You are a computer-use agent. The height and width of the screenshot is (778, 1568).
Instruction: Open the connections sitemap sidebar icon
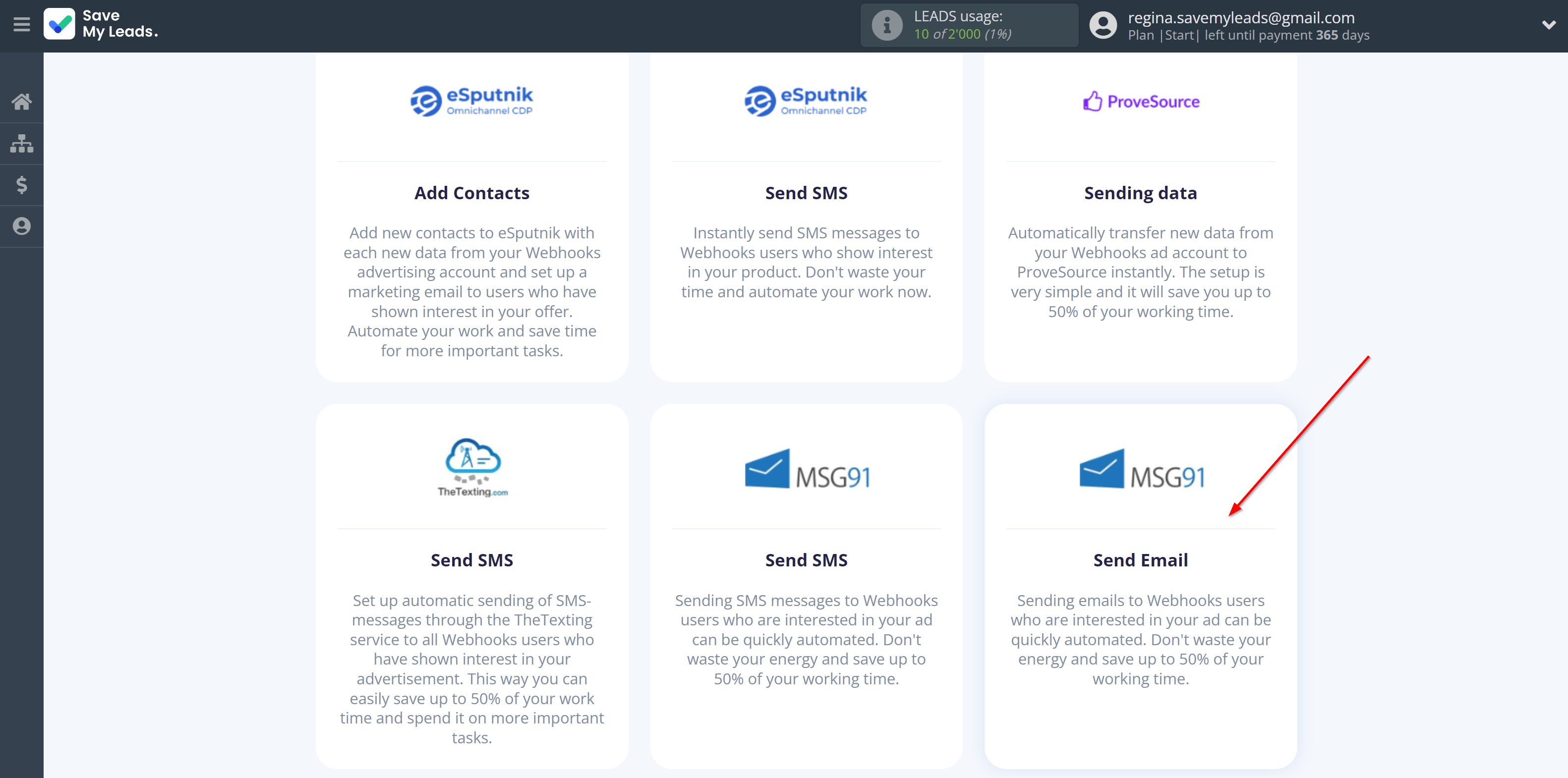[x=21, y=144]
